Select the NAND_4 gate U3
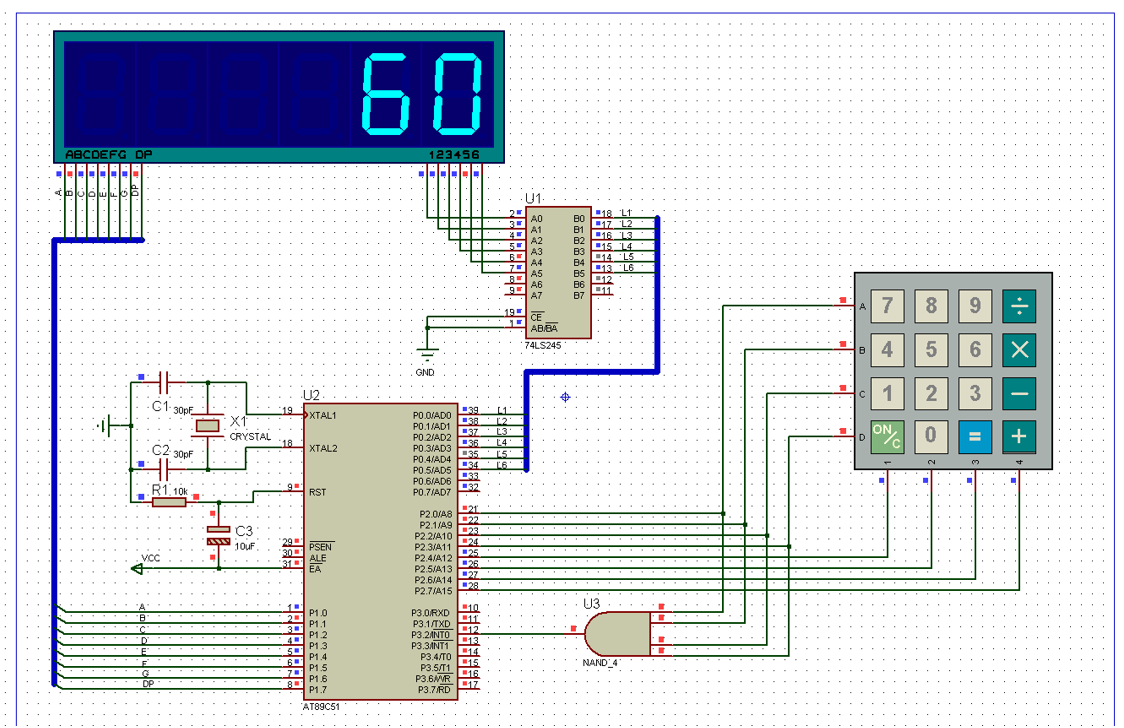Screen dimensions: 1124x728 (618, 633)
